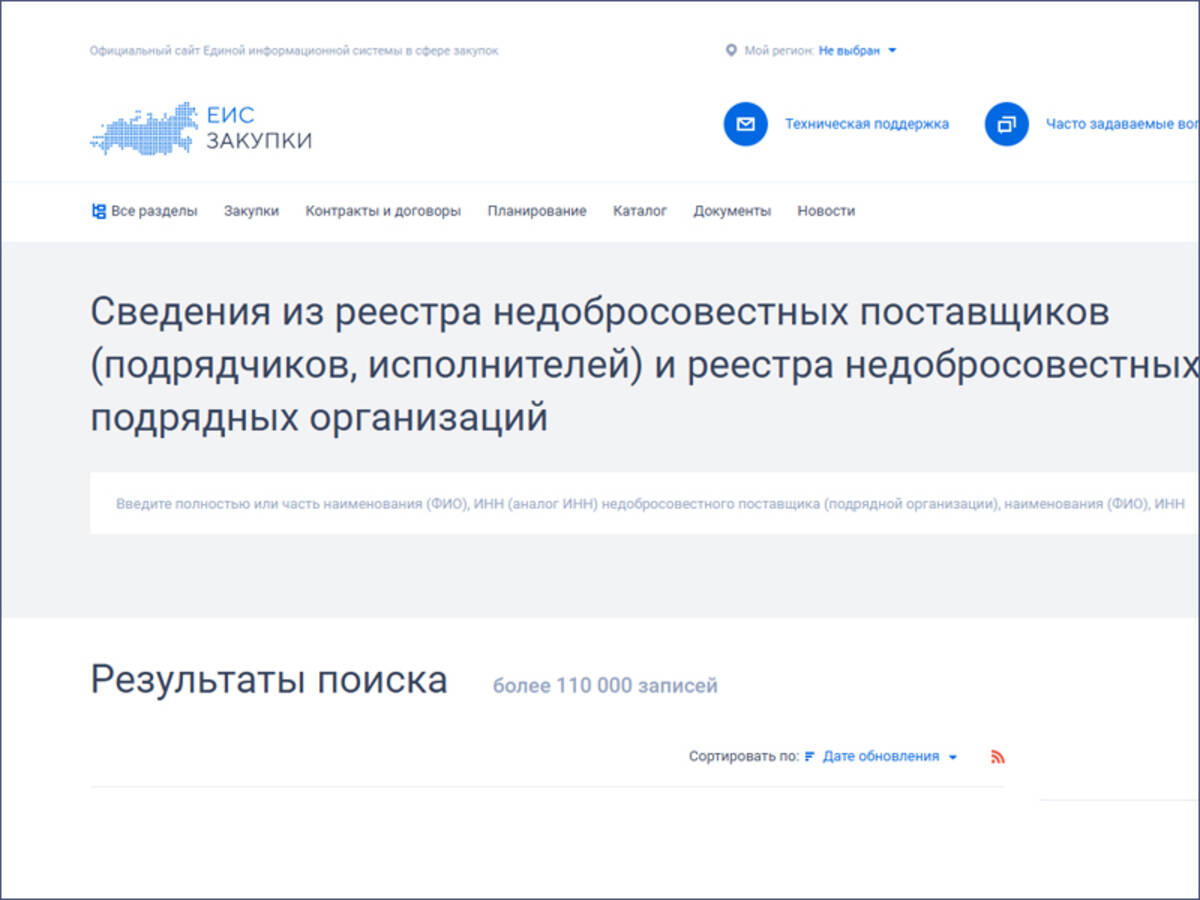The width and height of the screenshot is (1200, 900).
Task: Open the Часто задаваемые вопросы link
Action: click(x=1122, y=125)
